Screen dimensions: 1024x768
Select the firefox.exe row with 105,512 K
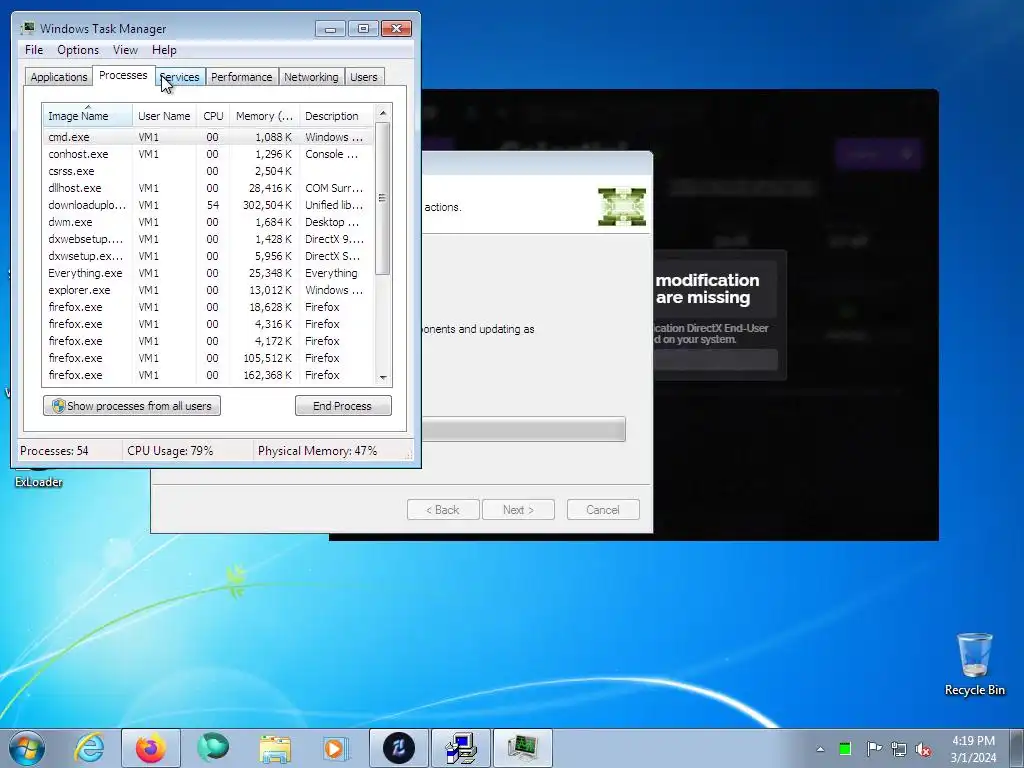point(208,358)
